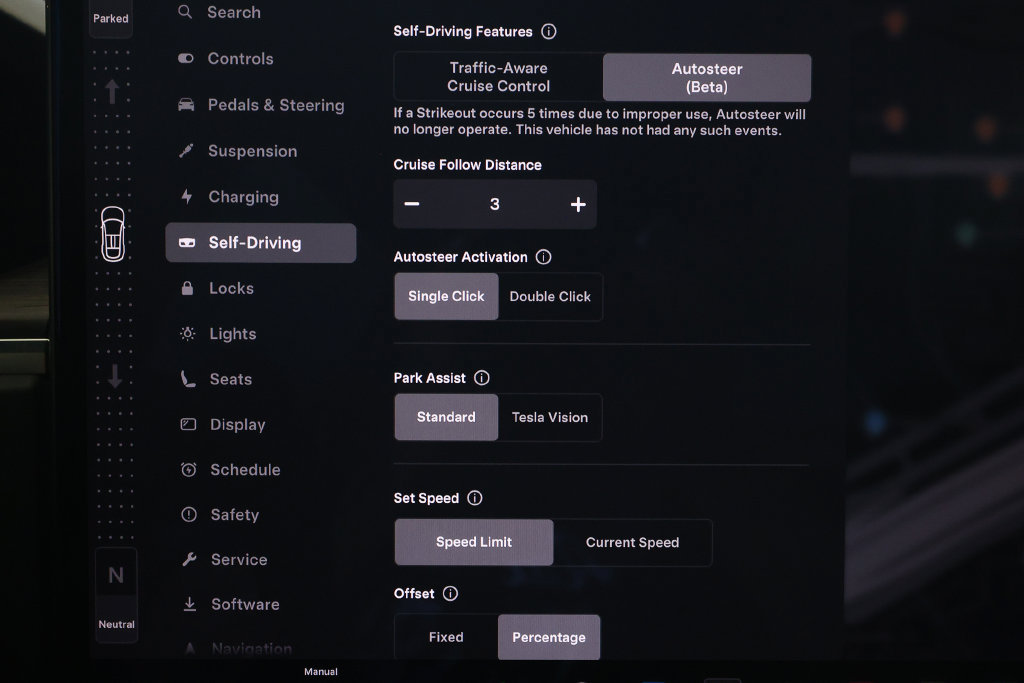Screen dimensions: 1024x683
Task: Select Autosteer (Beta) option
Action: click(x=707, y=78)
